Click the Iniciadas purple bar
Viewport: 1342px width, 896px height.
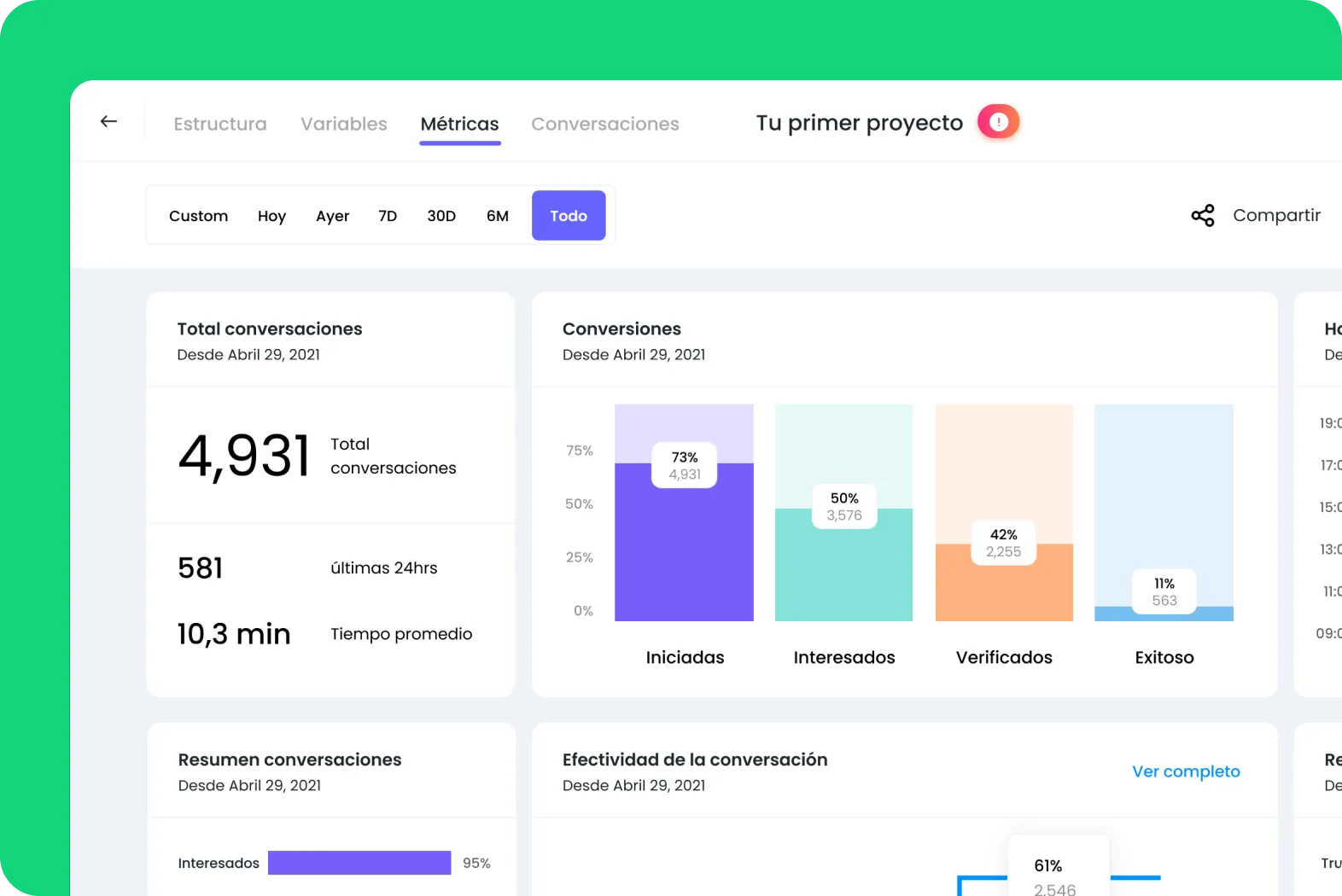pyautogui.click(x=684, y=542)
